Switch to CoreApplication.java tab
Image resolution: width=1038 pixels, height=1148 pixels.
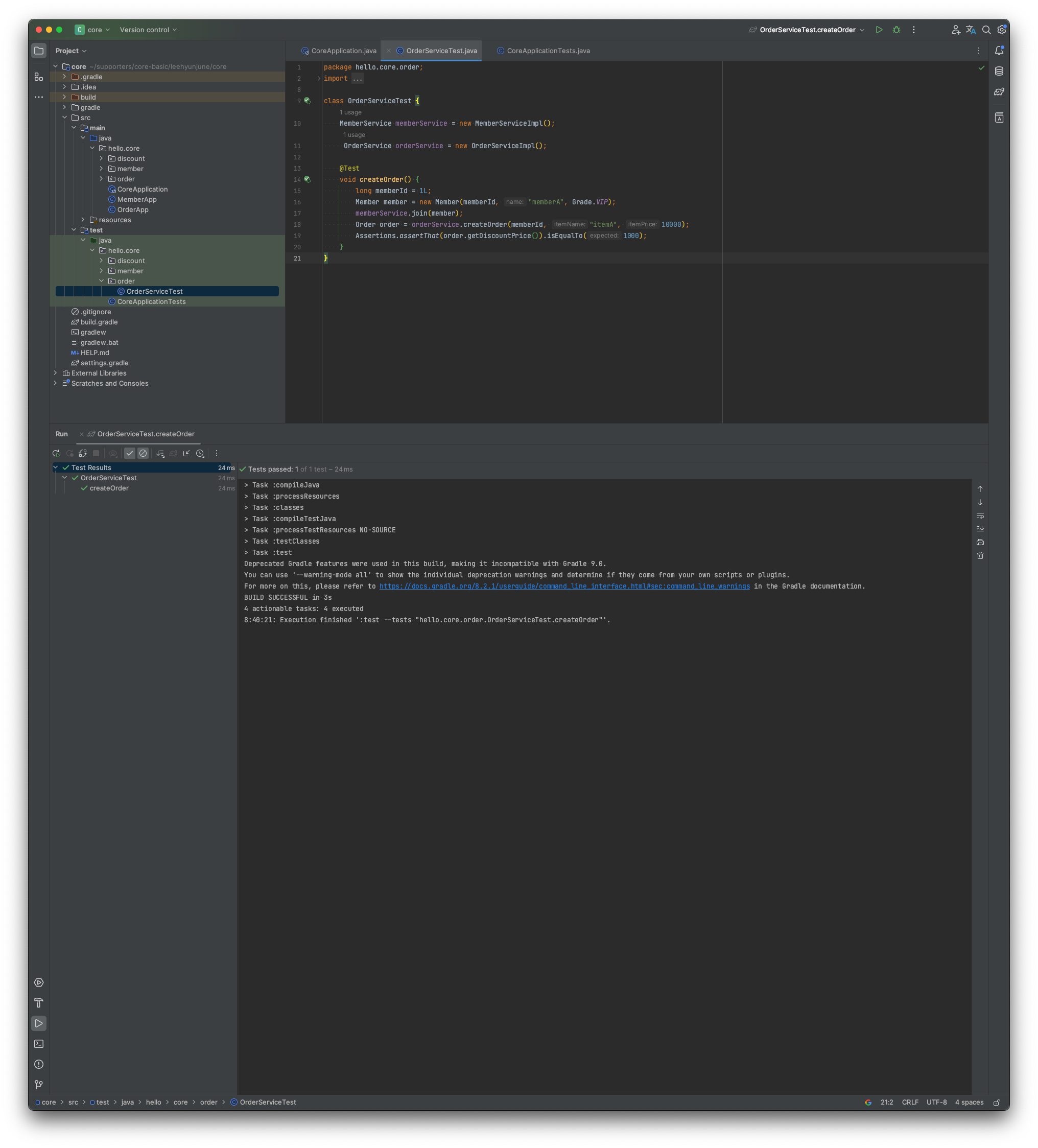coord(339,51)
